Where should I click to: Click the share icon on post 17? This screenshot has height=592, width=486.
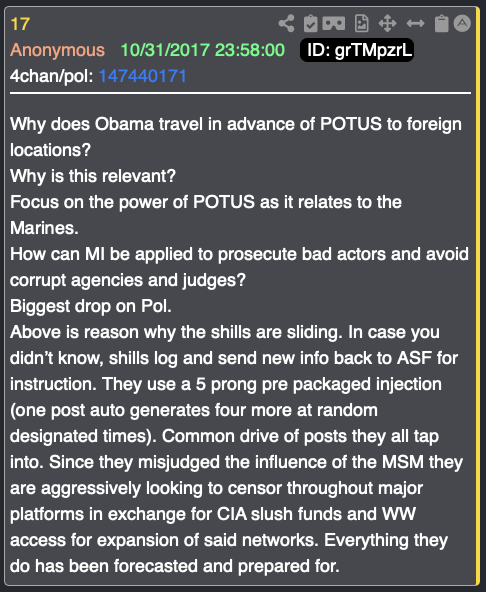[286, 23]
